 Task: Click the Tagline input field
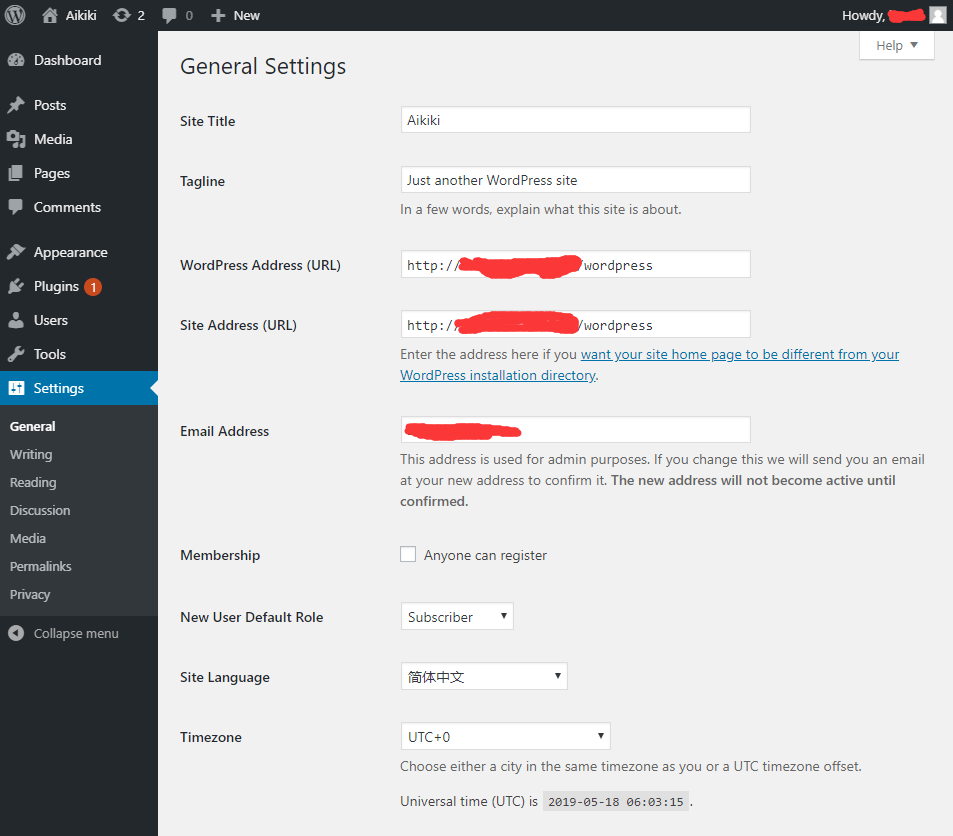tap(575, 180)
